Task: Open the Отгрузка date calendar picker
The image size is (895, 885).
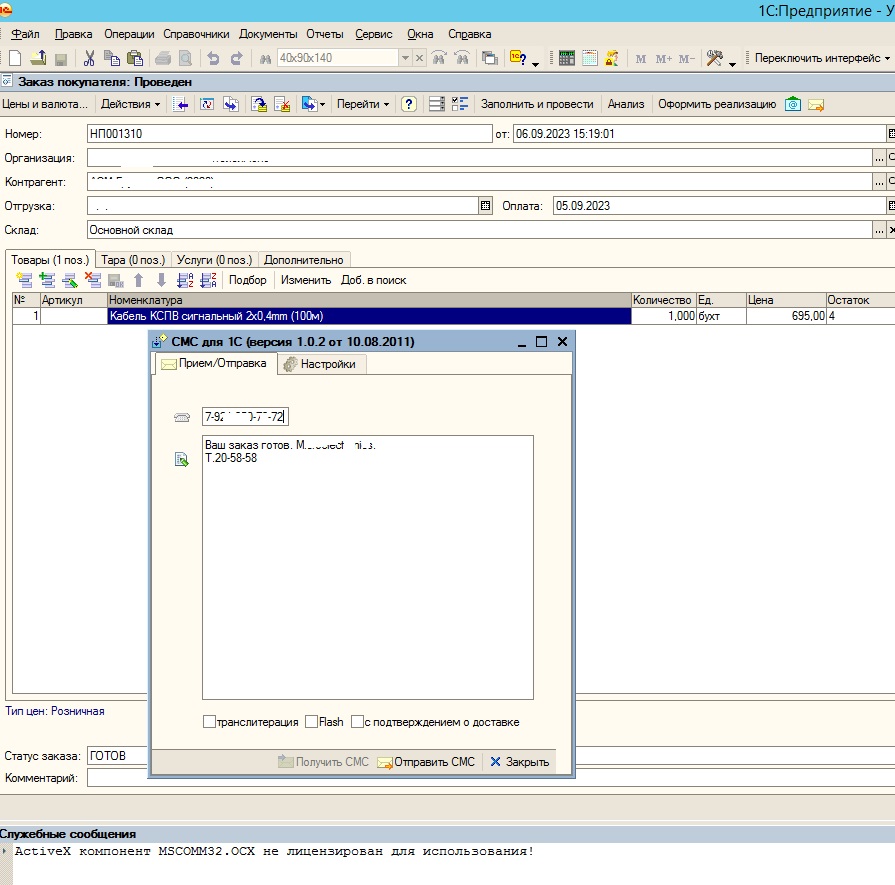Action: 486,206
